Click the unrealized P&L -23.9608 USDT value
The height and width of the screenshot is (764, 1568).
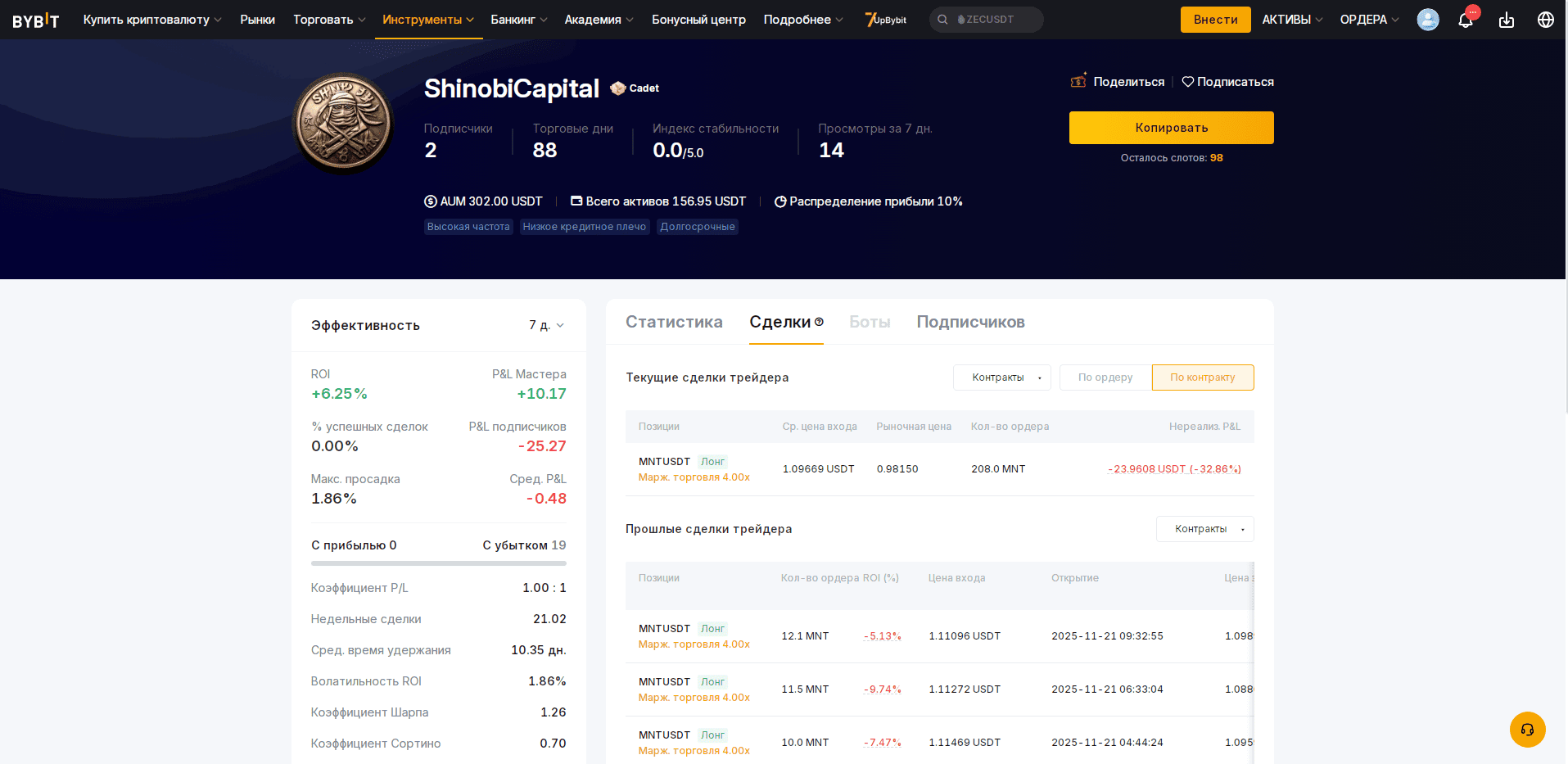point(1174,469)
